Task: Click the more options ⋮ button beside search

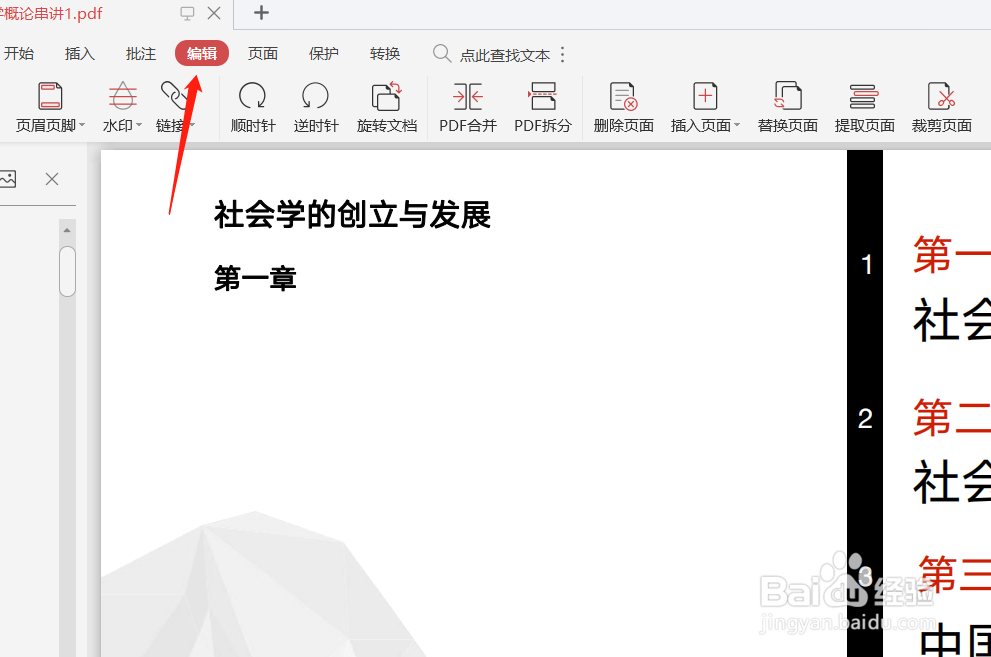Action: point(562,54)
